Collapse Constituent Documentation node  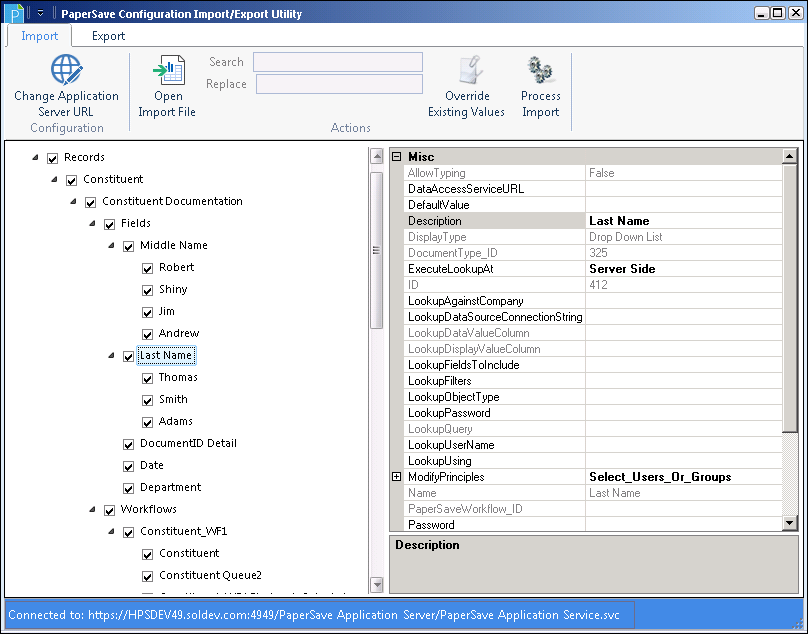(73, 202)
